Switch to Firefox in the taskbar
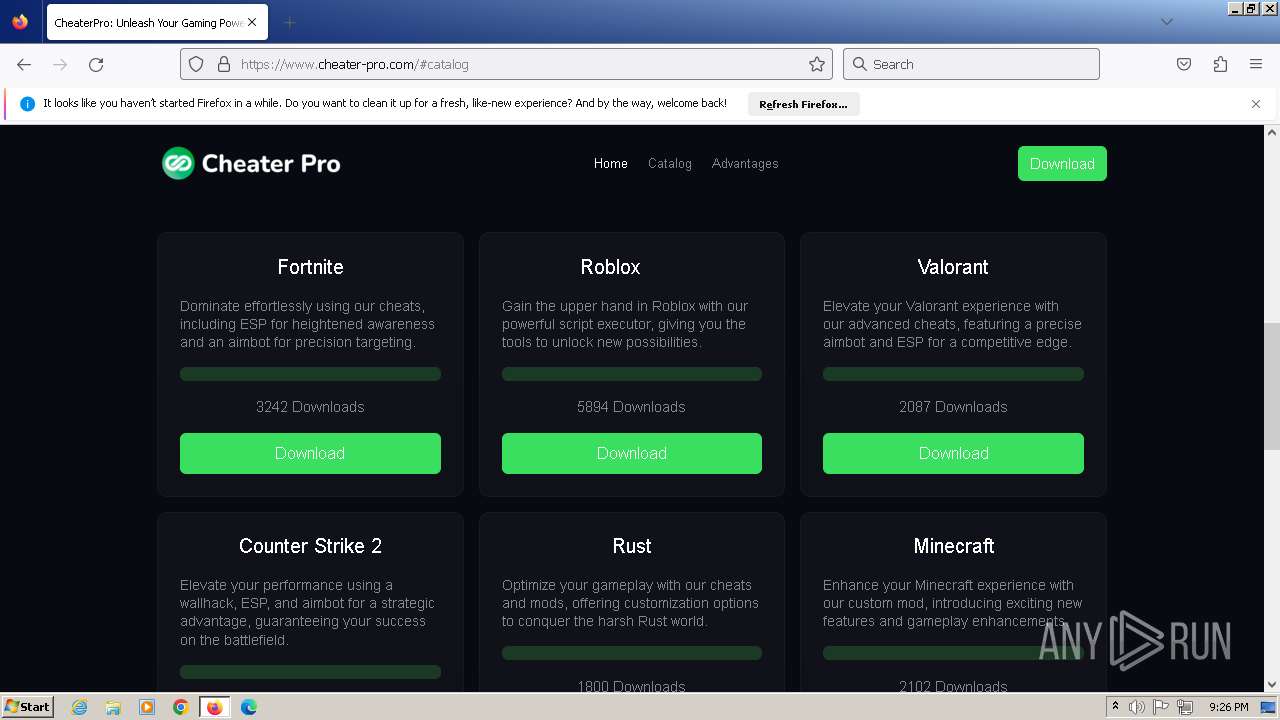 pyautogui.click(x=214, y=707)
